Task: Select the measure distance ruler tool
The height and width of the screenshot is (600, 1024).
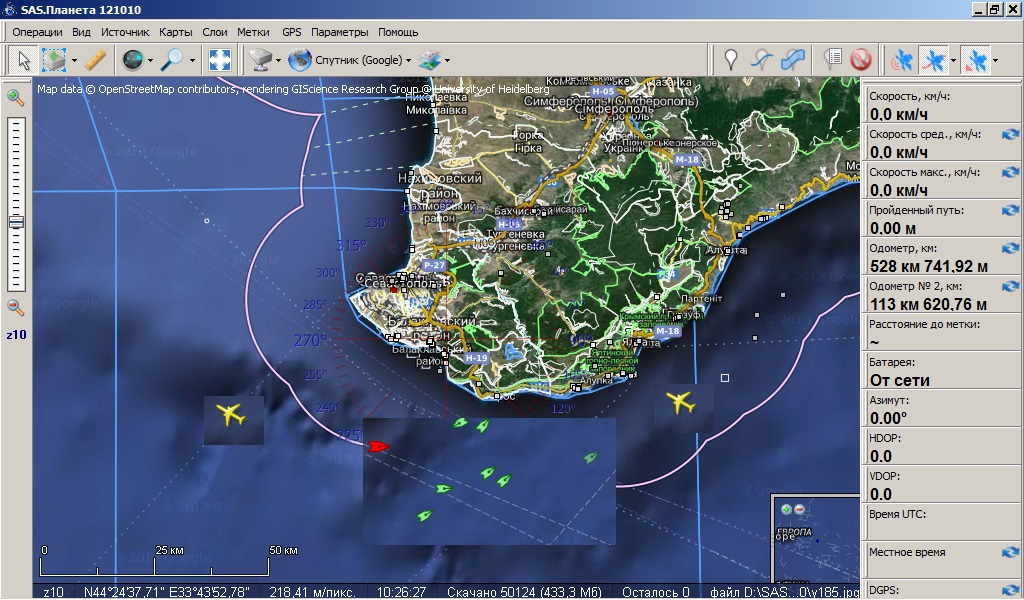Action: [x=95, y=60]
